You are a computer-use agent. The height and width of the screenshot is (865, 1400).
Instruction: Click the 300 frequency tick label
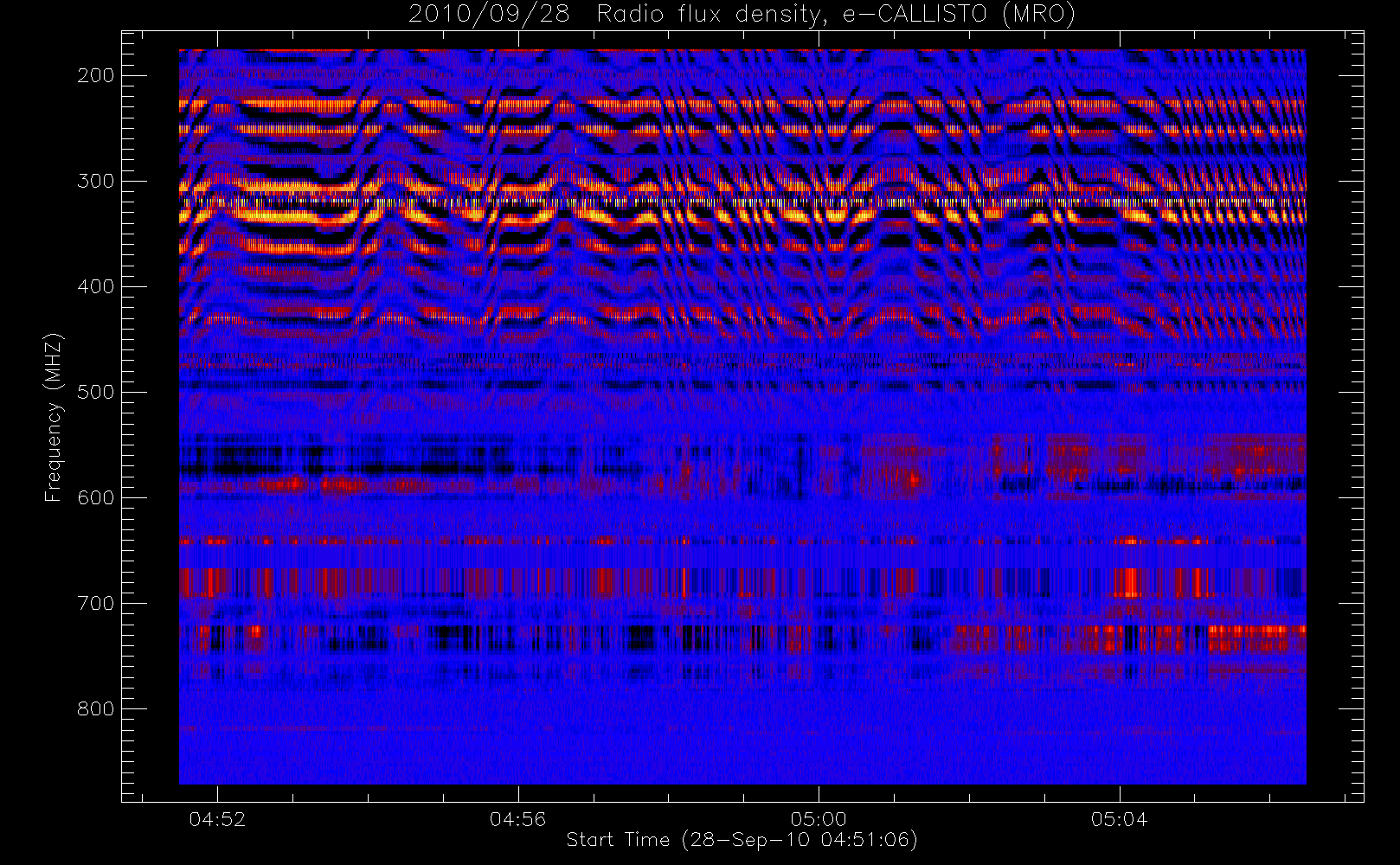coord(96,181)
